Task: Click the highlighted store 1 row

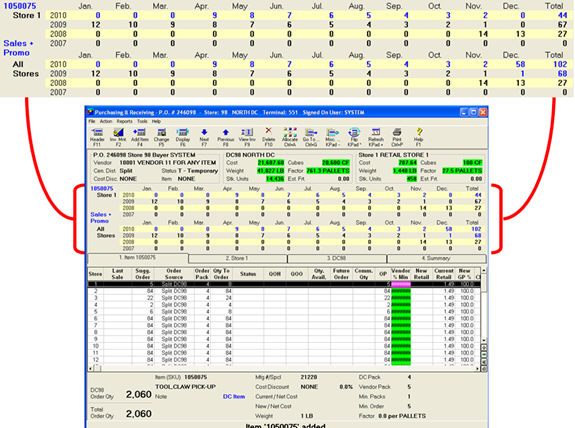Action: [283, 284]
